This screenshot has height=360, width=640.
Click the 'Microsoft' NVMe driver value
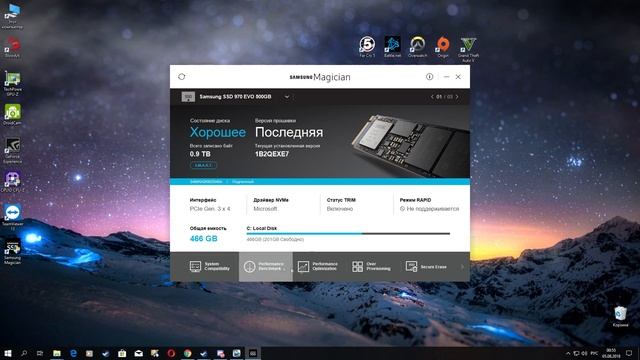(x=265, y=209)
